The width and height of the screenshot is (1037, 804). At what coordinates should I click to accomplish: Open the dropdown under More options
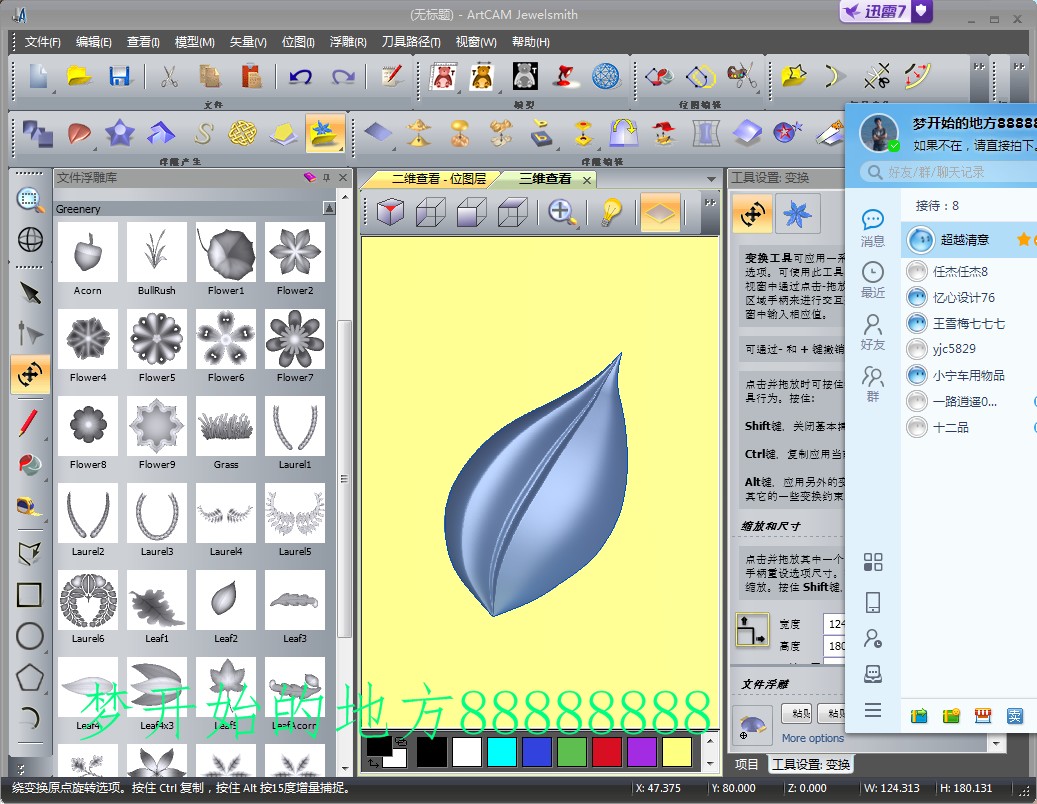pos(996,744)
